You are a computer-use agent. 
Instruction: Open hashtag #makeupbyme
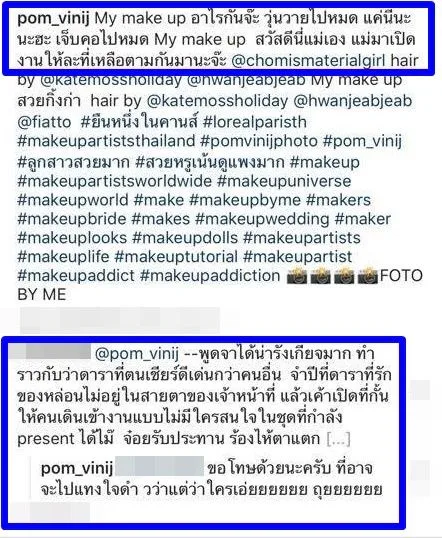pos(245,200)
